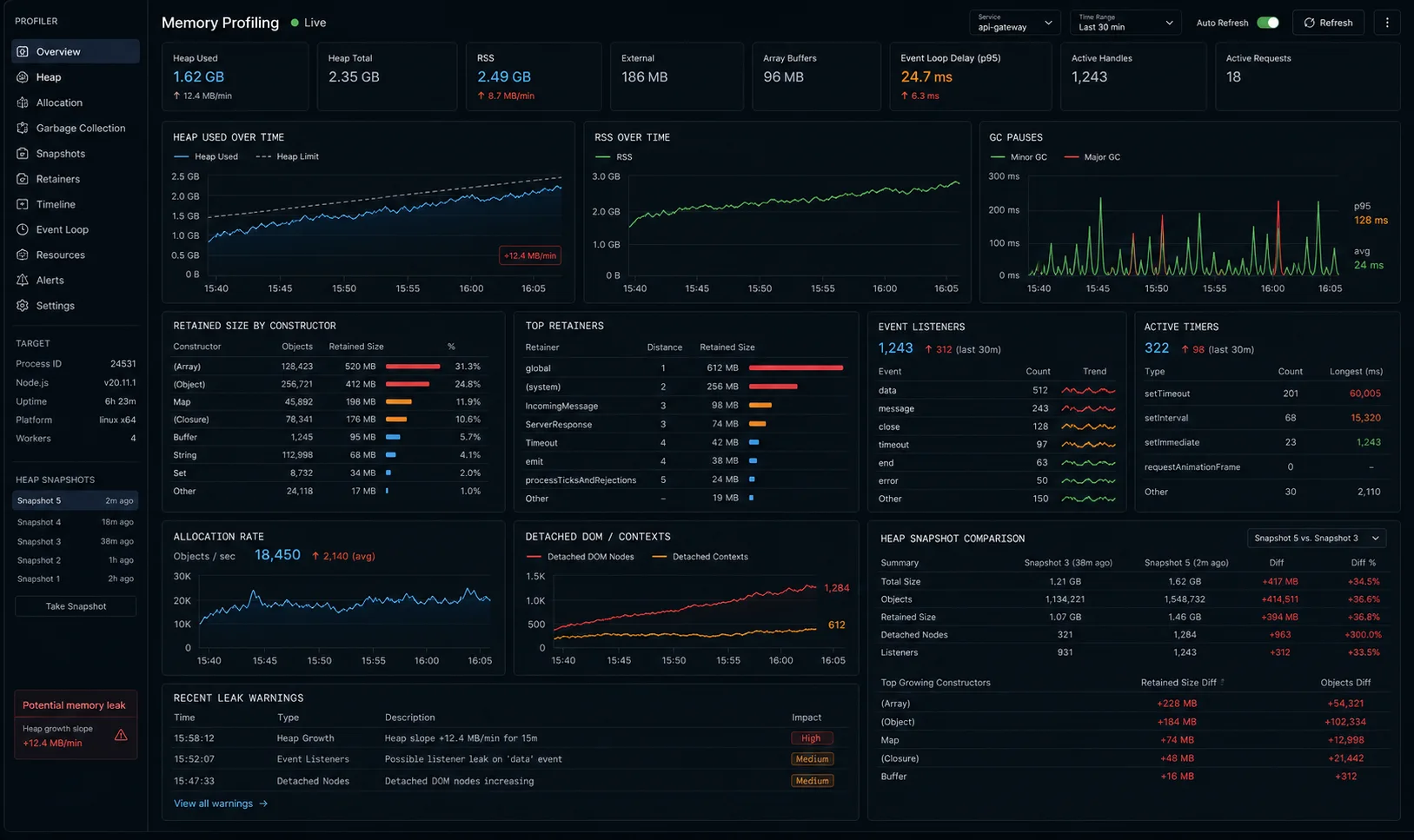Select Snapshot 1 in Heap Snapshots list
The height and width of the screenshot is (840, 1414).
[76, 579]
